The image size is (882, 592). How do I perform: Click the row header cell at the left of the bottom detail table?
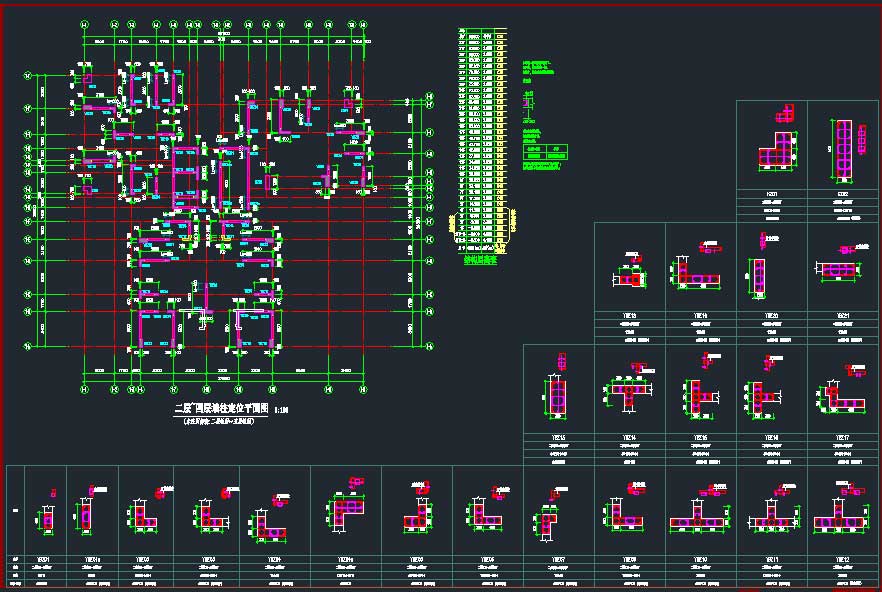coord(16,510)
